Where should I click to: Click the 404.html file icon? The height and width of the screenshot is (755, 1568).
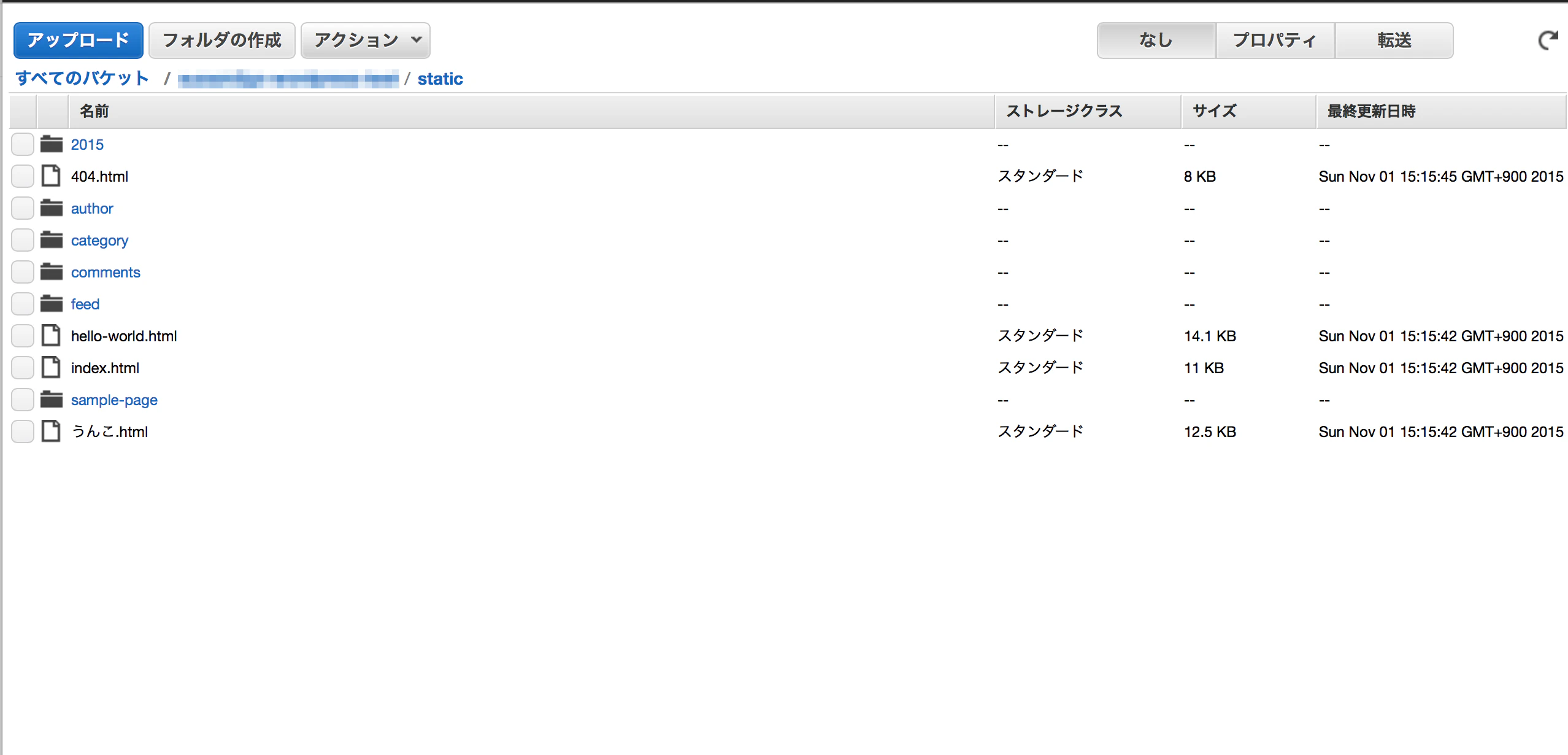(x=51, y=176)
